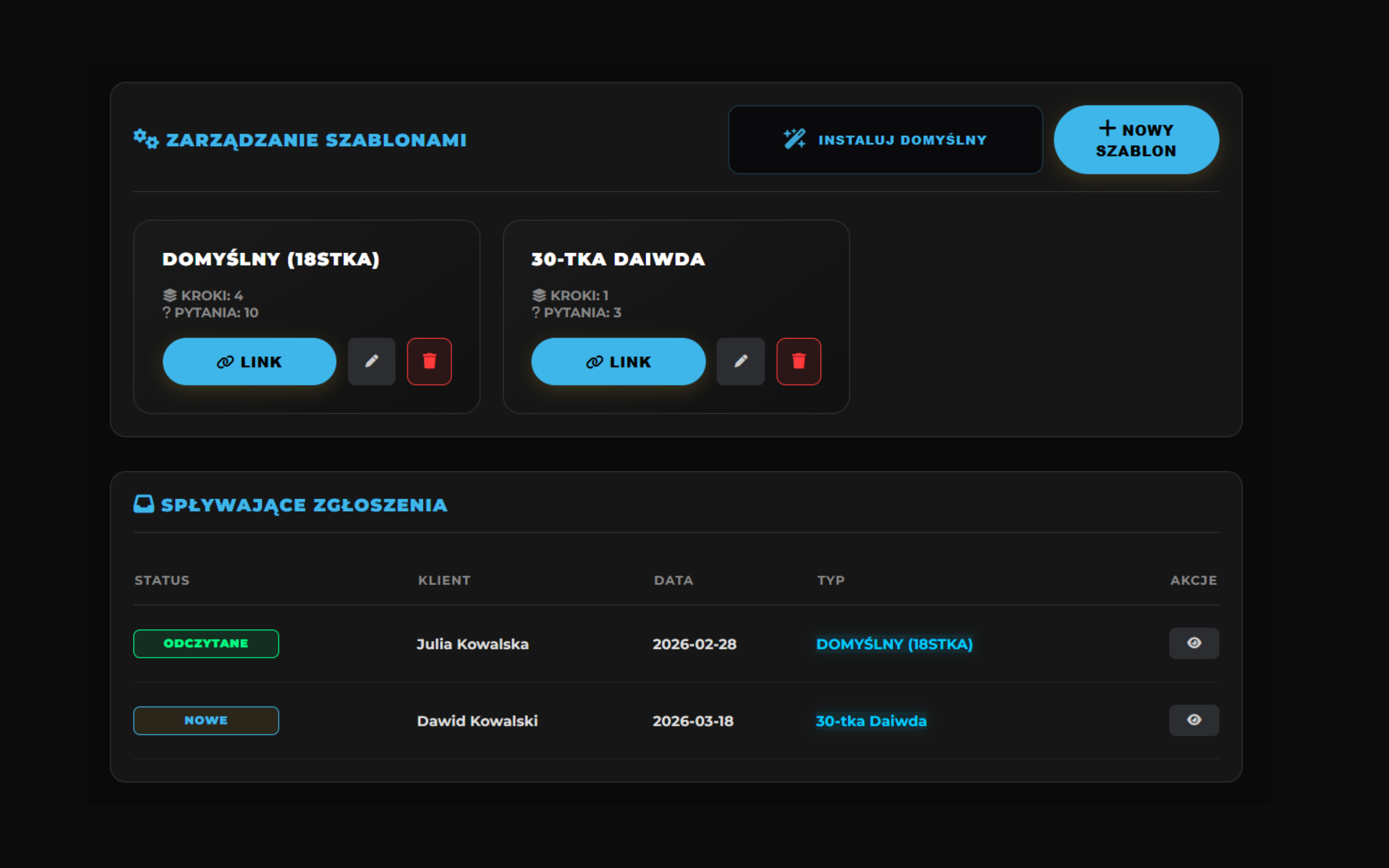Click the Nowe status badge

pyautogui.click(x=206, y=720)
